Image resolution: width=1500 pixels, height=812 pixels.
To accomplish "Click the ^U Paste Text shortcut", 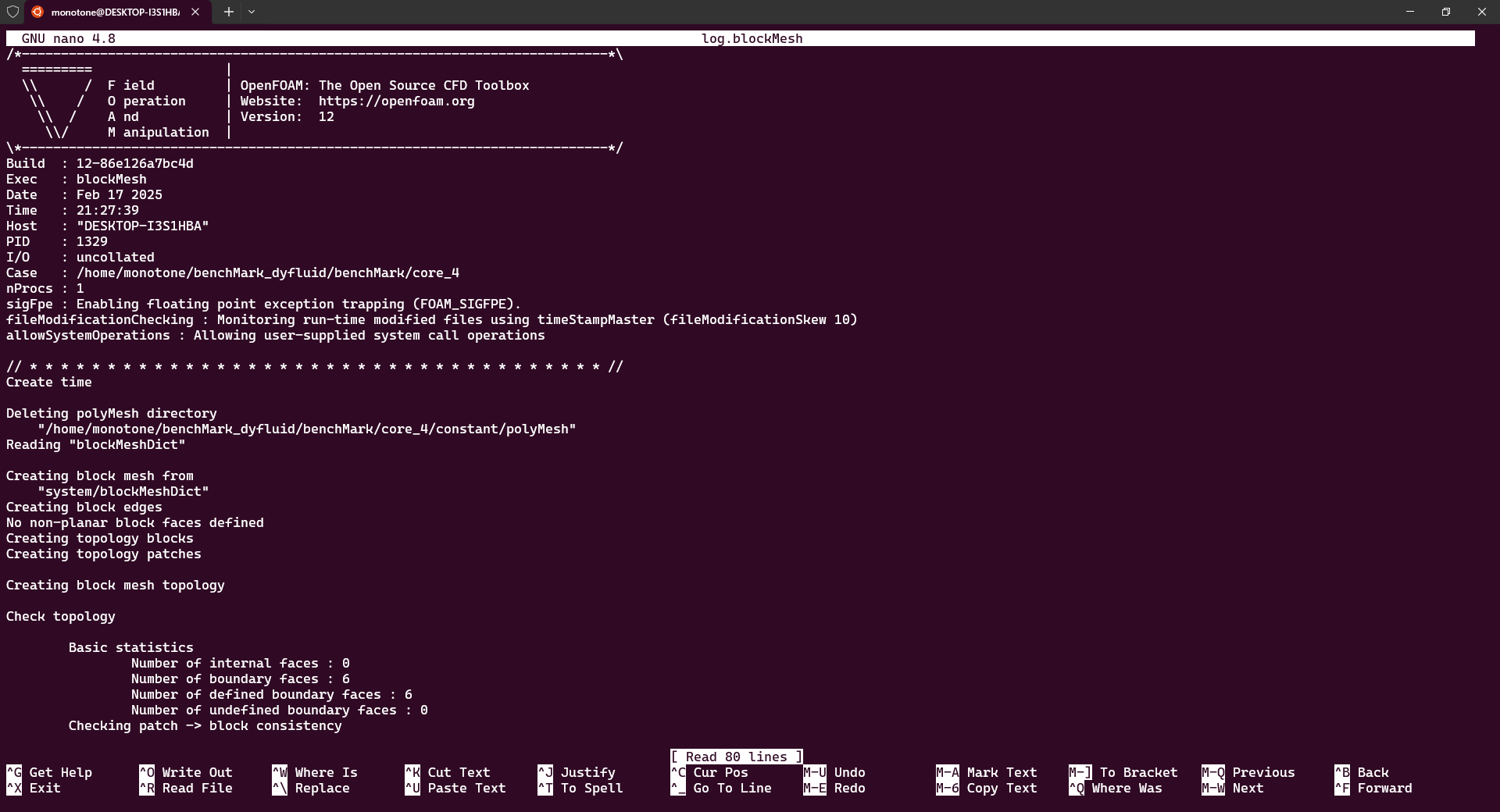I will [455, 788].
